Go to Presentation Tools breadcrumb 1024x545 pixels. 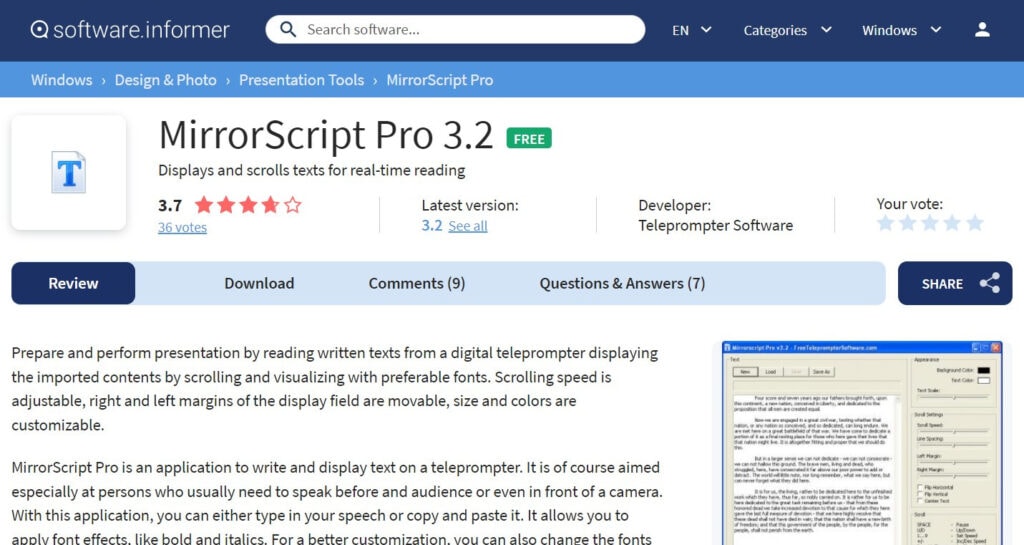coord(301,80)
